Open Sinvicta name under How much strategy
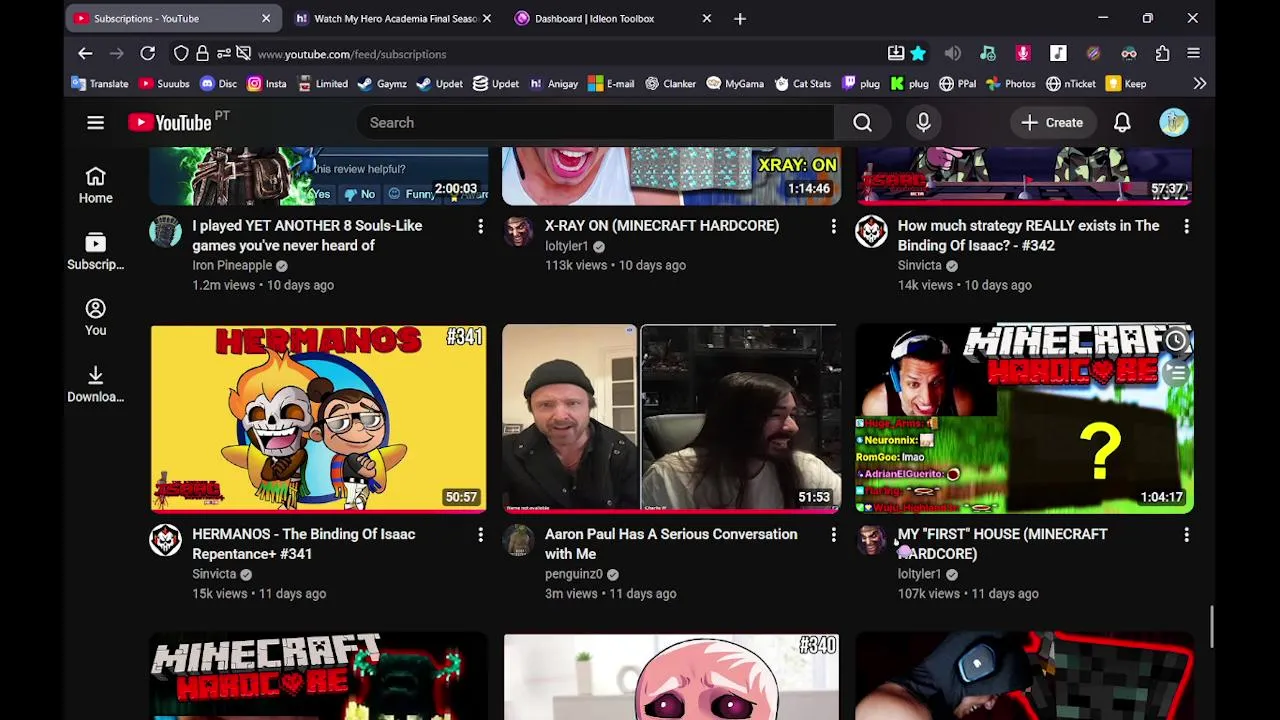The width and height of the screenshot is (1280, 720). [919, 266]
